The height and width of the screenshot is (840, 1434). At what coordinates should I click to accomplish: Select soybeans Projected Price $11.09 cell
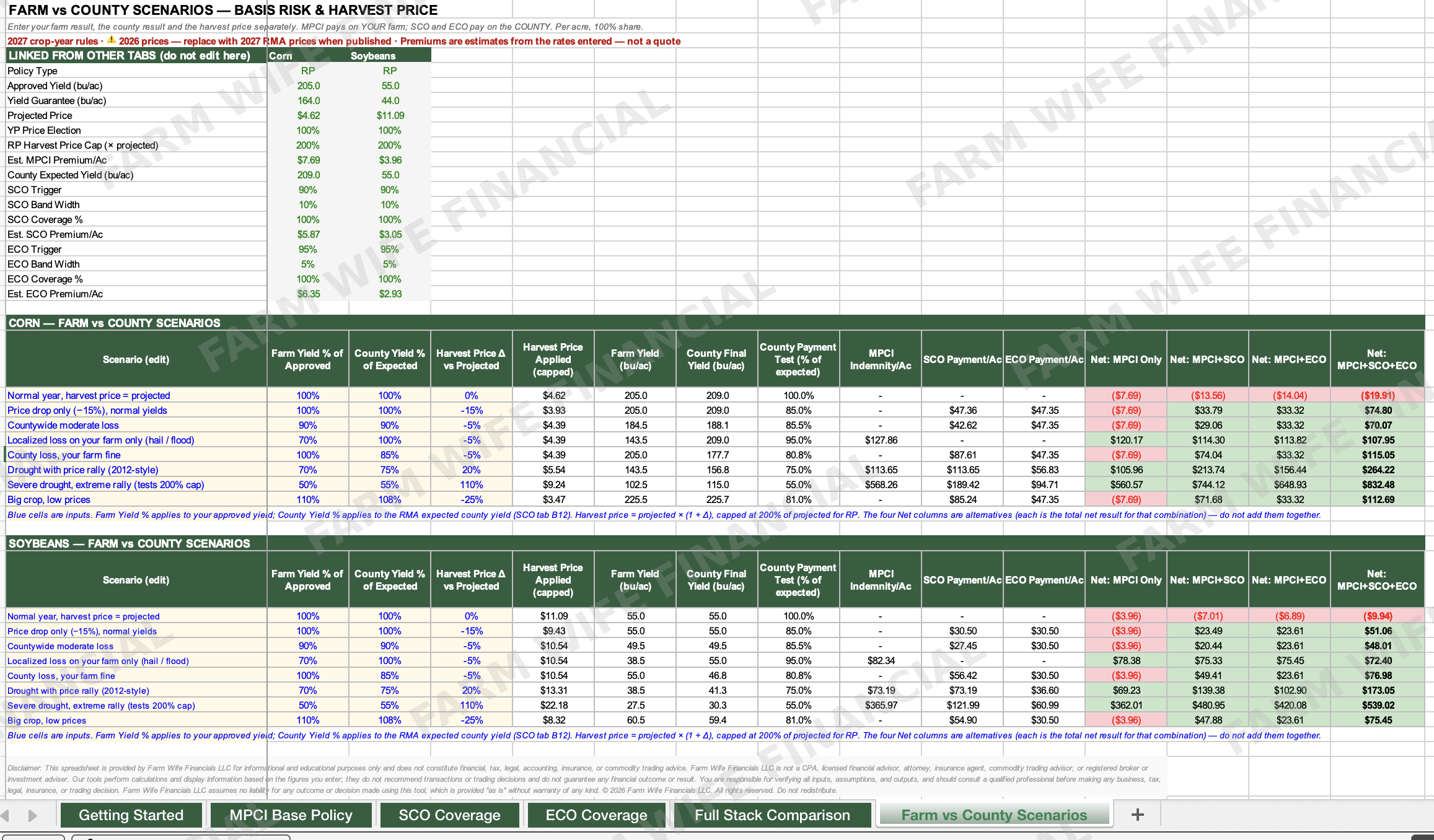[390, 115]
